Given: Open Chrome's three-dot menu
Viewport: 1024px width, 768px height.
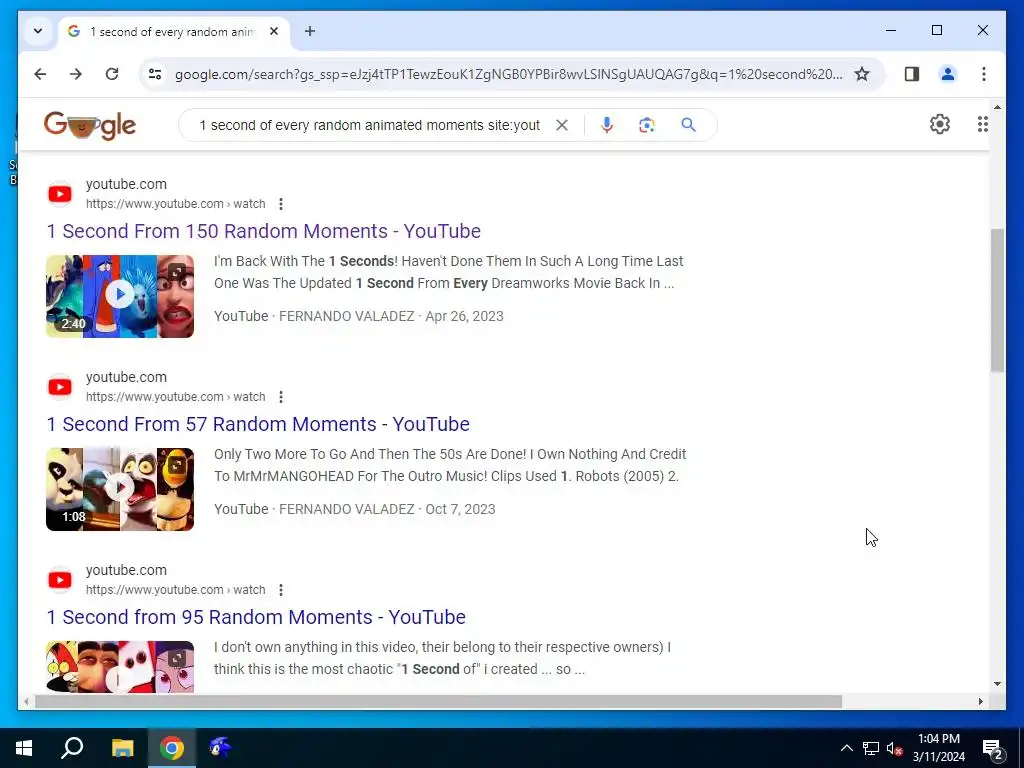Looking at the screenshot, I should (x=984, y=74).
